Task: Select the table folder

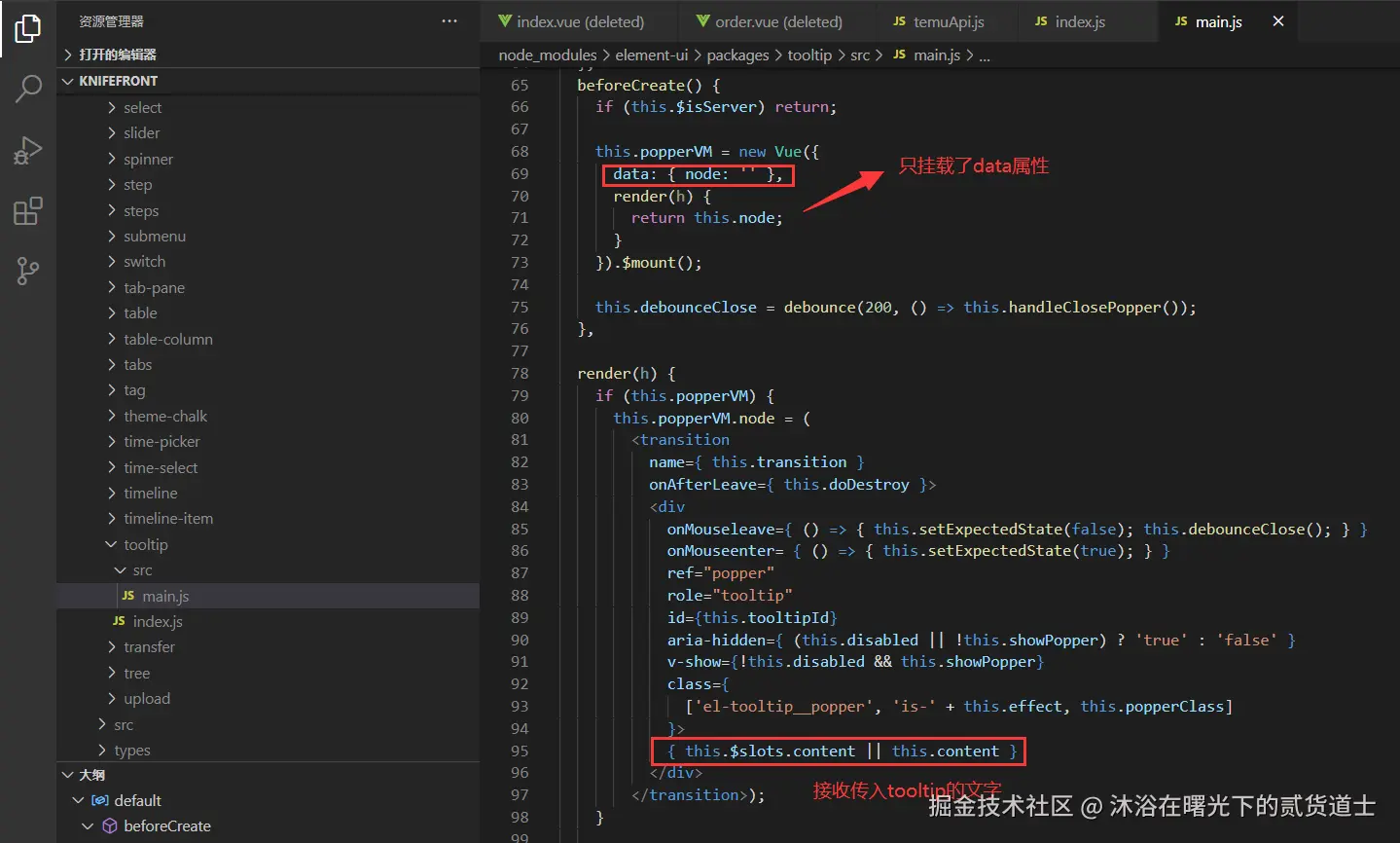Action: pyautogui.click(x=268, y=312)
